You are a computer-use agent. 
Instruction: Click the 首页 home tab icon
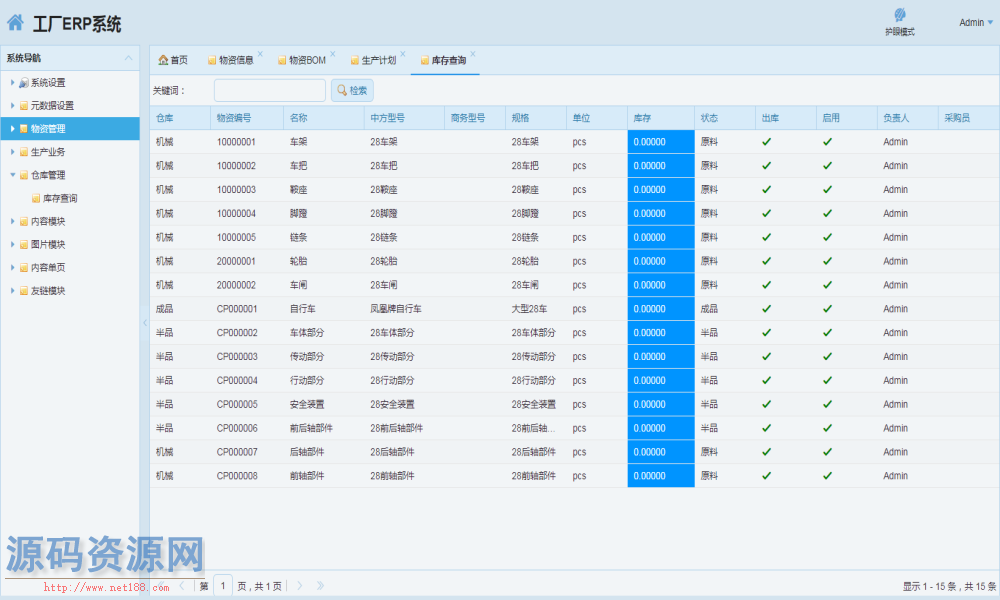point(163,60)
